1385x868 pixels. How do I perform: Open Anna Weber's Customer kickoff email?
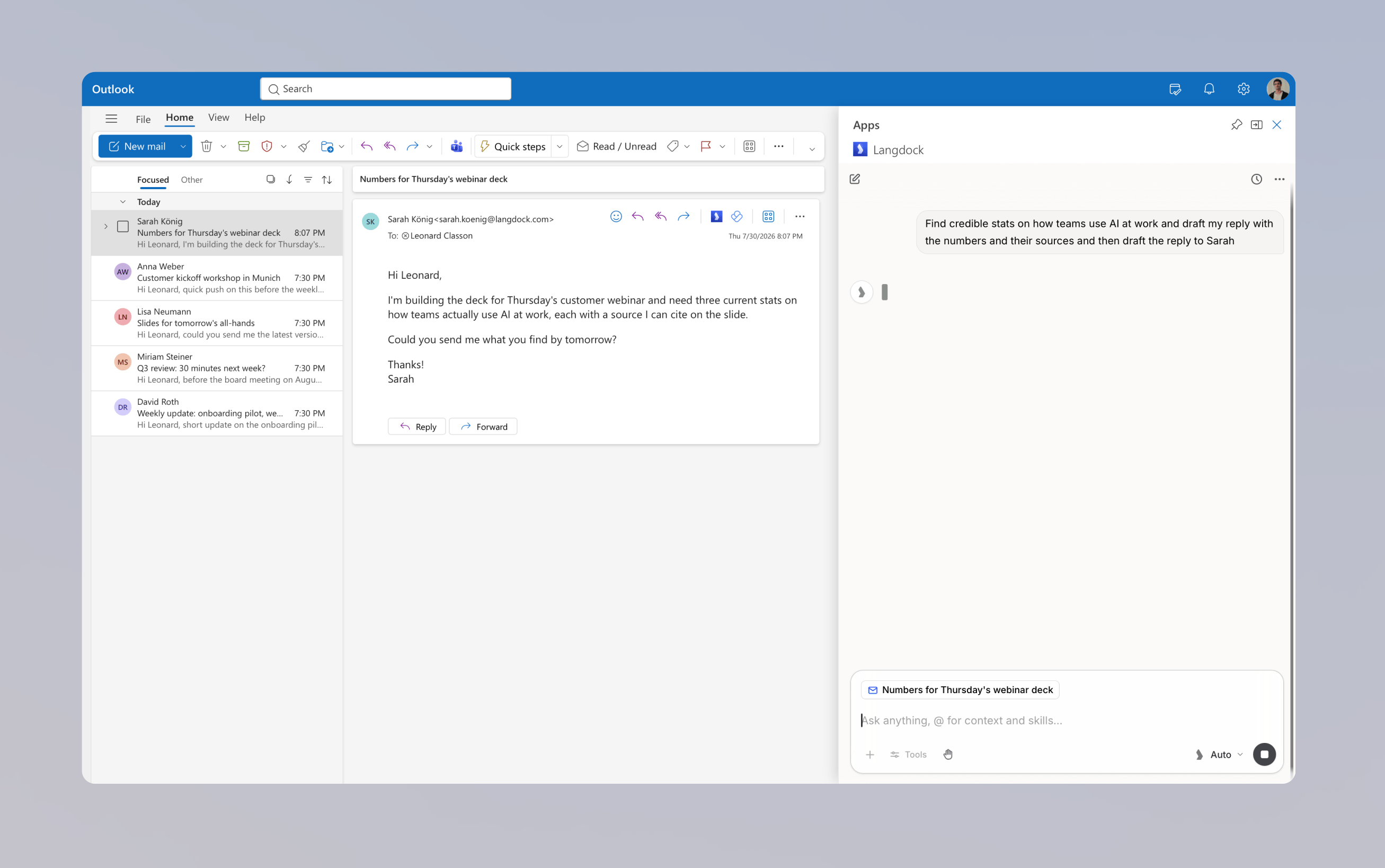click(217, 278)
